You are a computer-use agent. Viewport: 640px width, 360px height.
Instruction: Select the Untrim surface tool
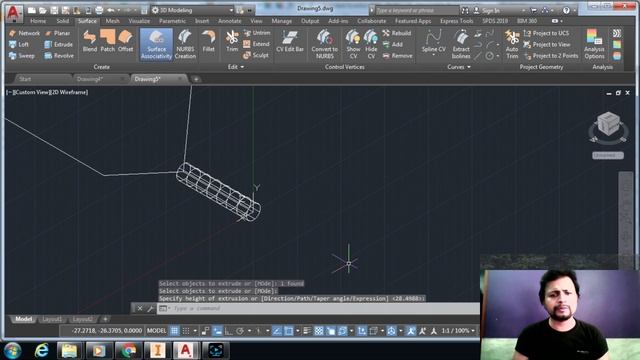coord(257,33)
